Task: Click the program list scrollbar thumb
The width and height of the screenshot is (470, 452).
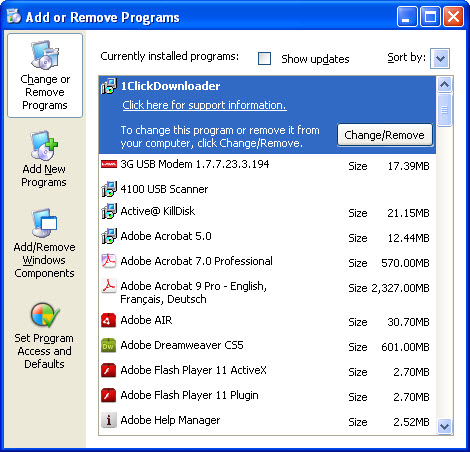Action: click(444, 110)
